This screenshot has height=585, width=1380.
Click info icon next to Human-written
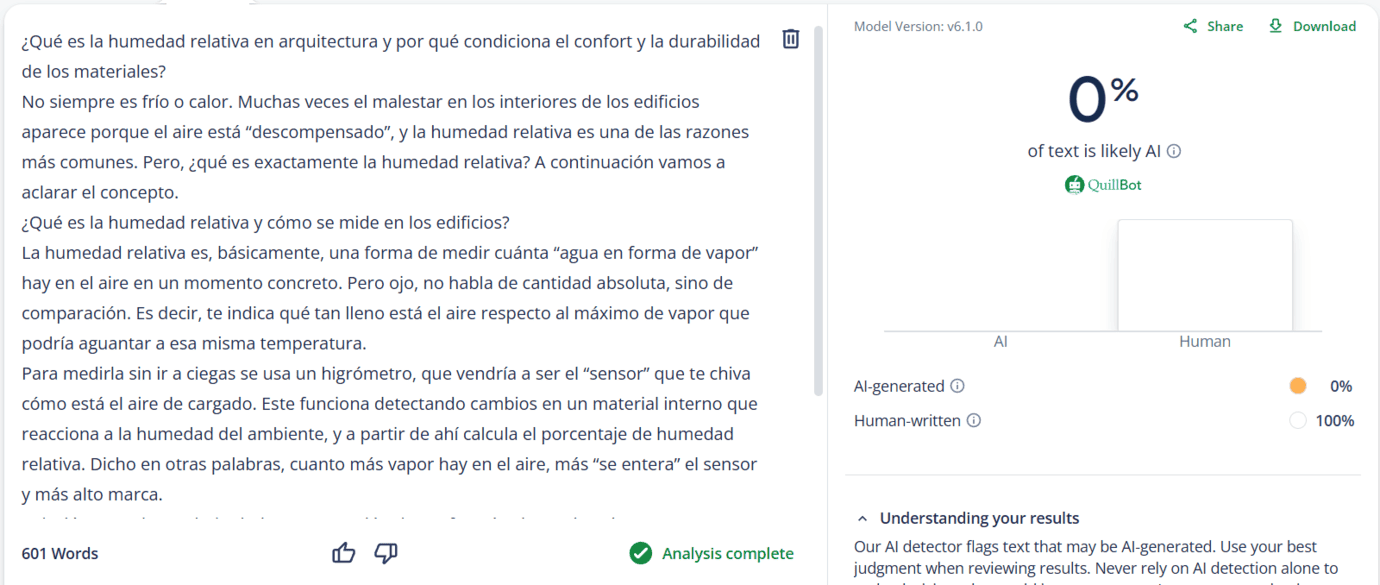point(973,421)
